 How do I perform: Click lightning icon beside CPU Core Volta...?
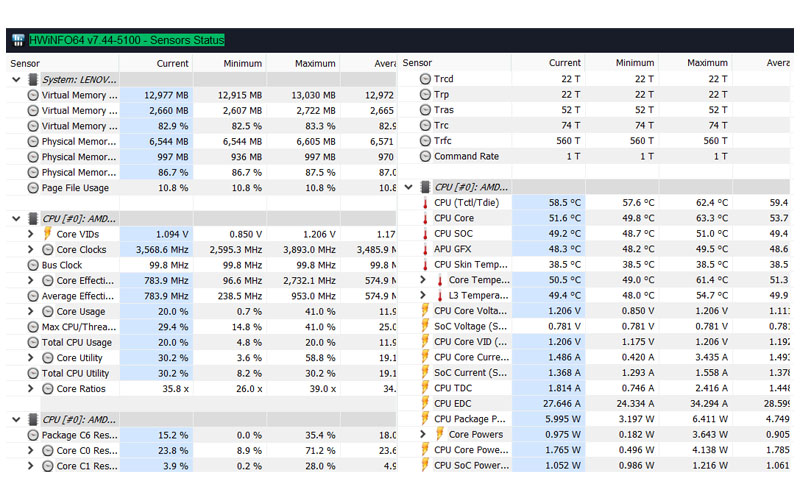425,310
